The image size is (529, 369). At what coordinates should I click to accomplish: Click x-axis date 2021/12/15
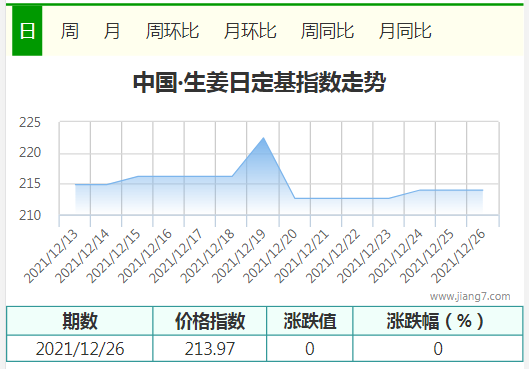coord(113,256)
